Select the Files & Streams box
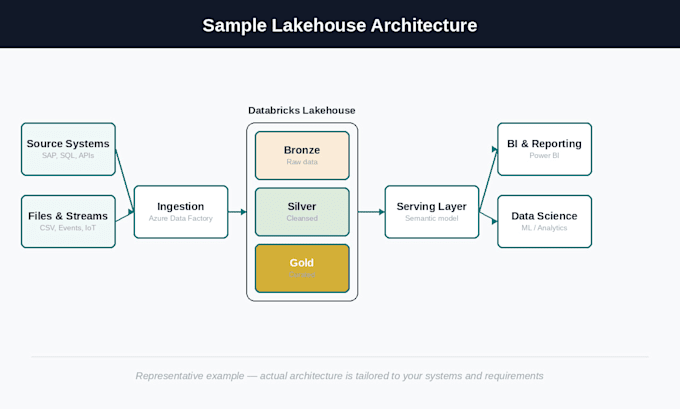The image size is (680, 409). (68, 222)
